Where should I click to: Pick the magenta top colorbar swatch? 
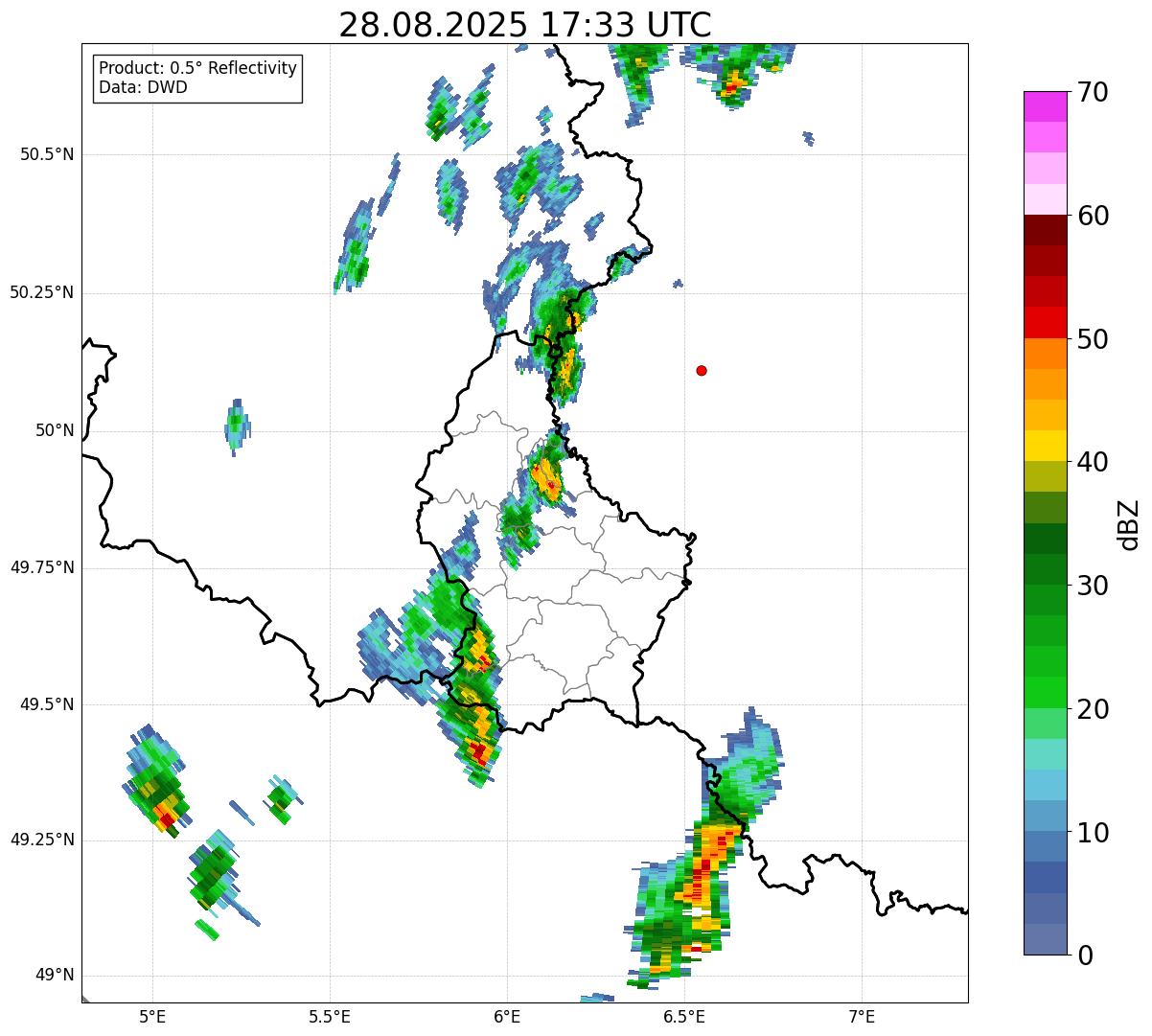tap(1045, 106)
